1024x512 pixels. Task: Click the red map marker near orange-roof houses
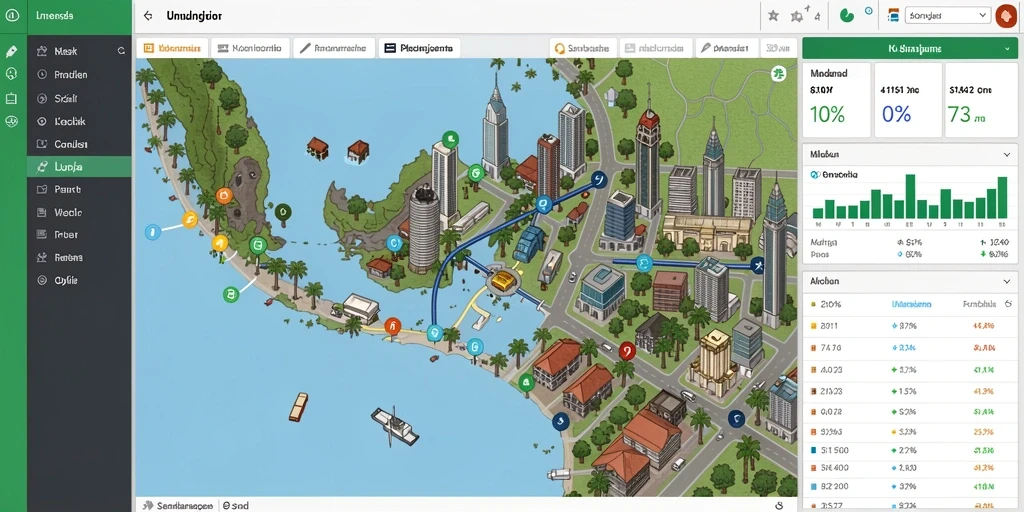coord(626,351)
